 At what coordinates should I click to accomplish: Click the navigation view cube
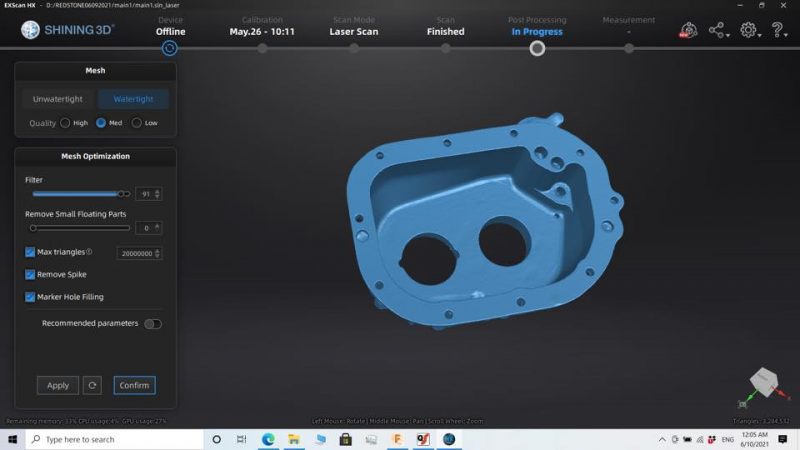tap(764, 382)
